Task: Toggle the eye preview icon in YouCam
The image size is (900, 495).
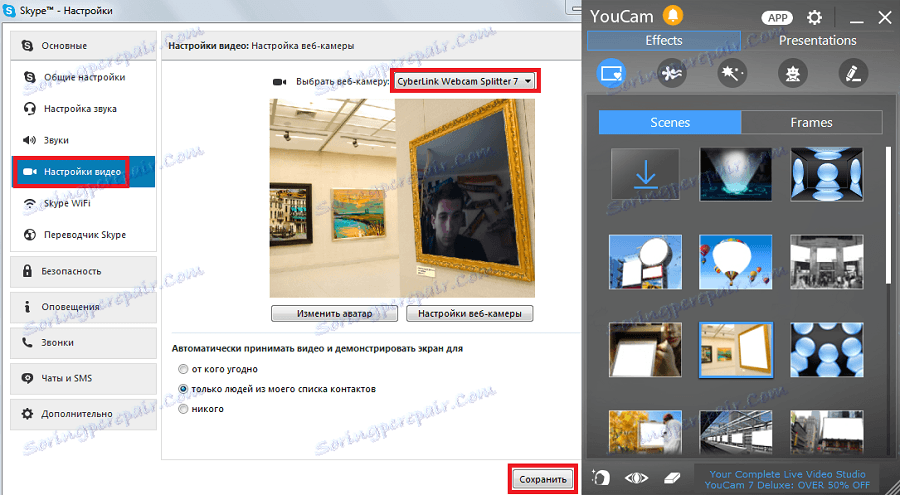Action: pos(636,477)
